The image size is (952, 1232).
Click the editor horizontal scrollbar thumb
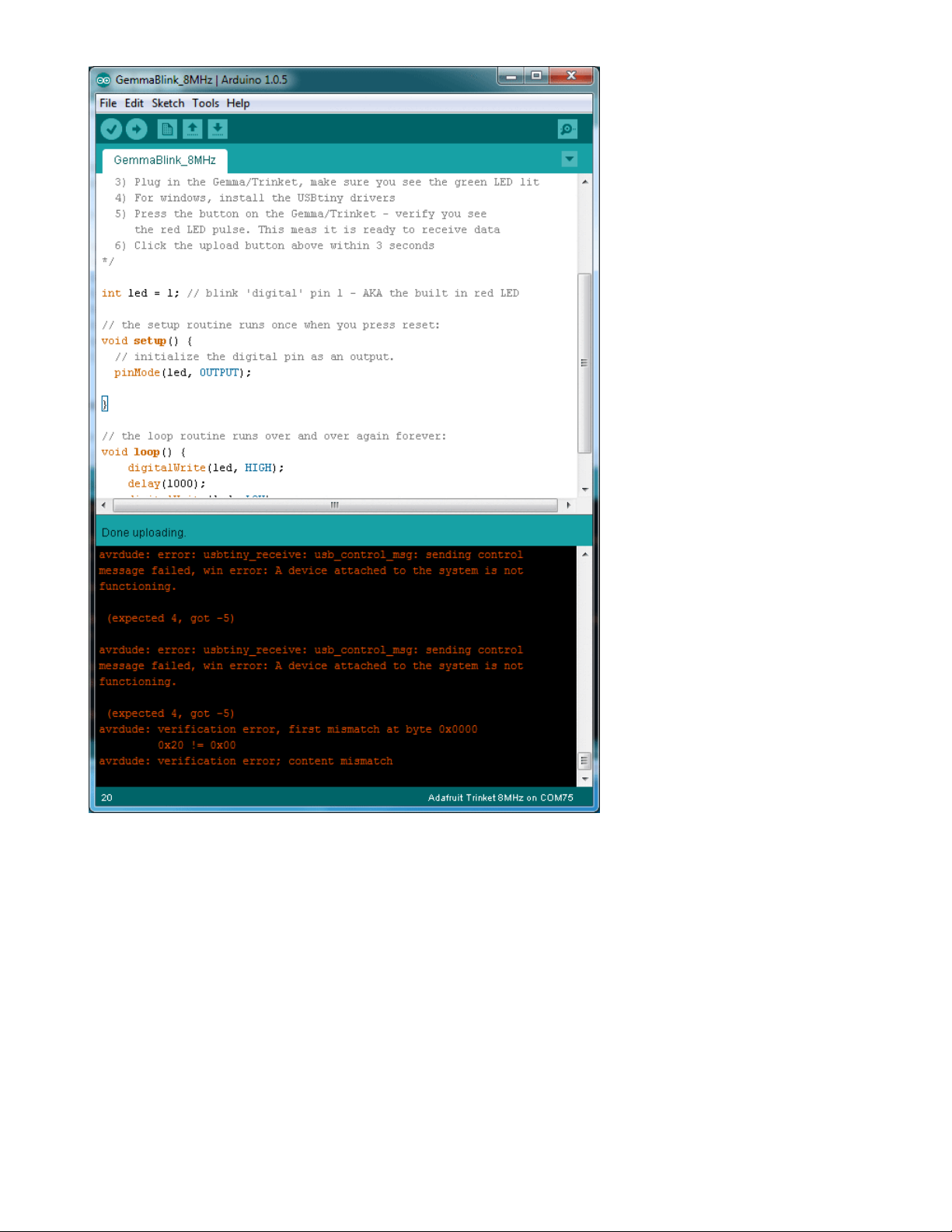(x=335, y=505)
